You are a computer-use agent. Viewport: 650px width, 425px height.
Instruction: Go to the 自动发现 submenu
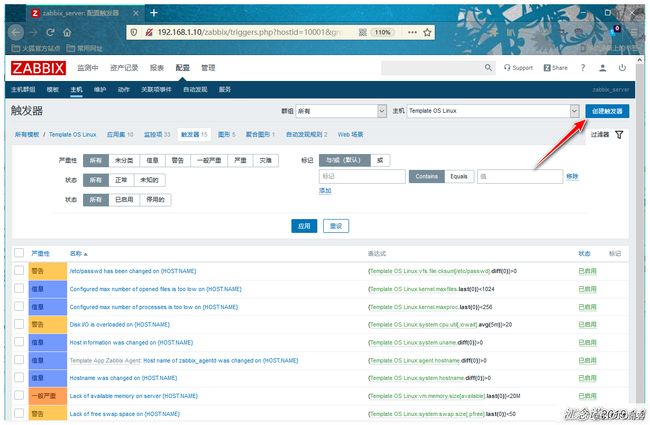click(x=195, y=90)
